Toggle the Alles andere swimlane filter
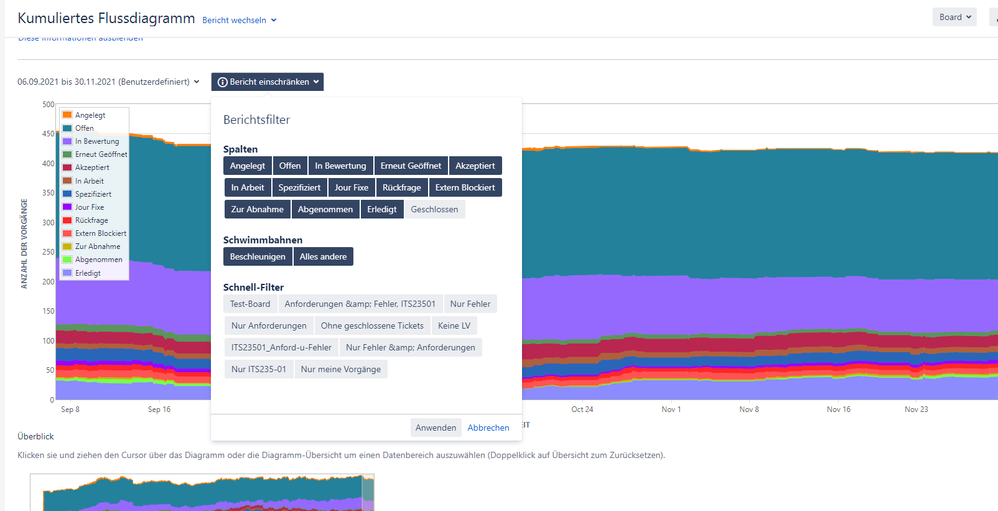998x511 pixels. 323,256
